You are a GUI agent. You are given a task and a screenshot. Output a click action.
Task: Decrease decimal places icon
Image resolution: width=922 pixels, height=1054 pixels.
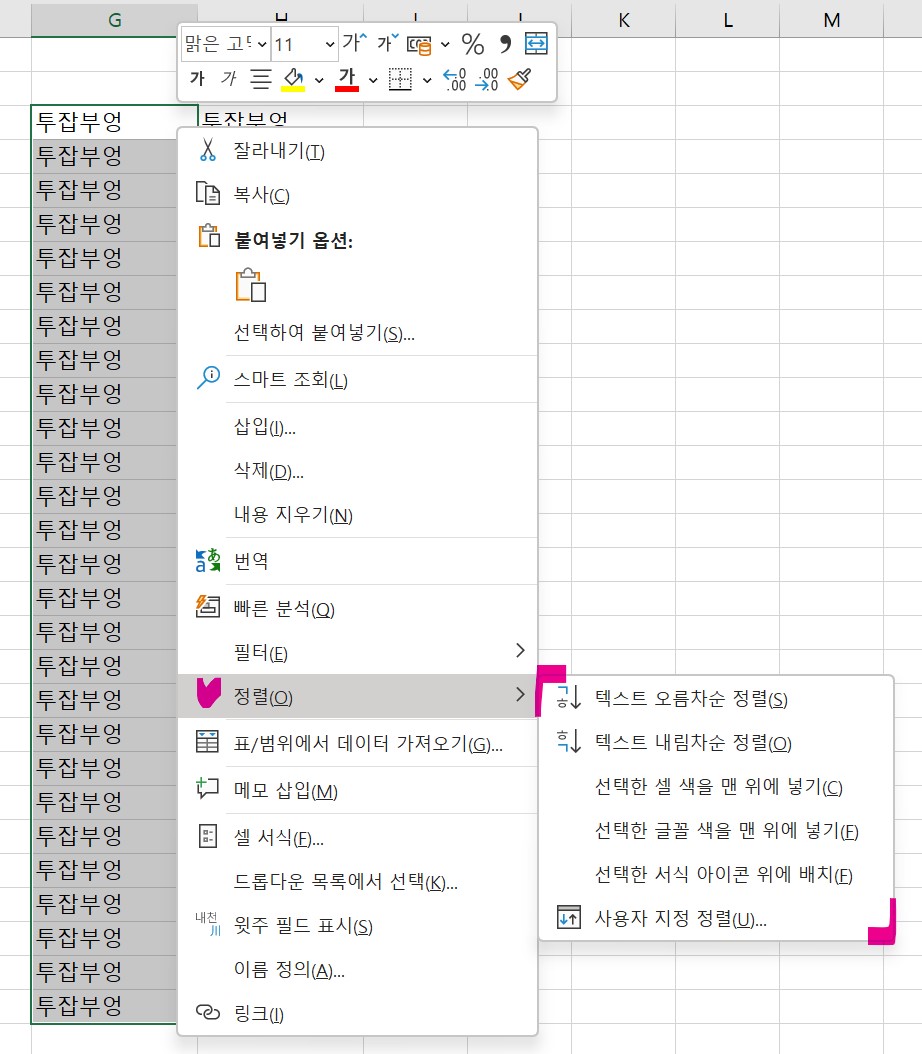(x=487, y=79)
